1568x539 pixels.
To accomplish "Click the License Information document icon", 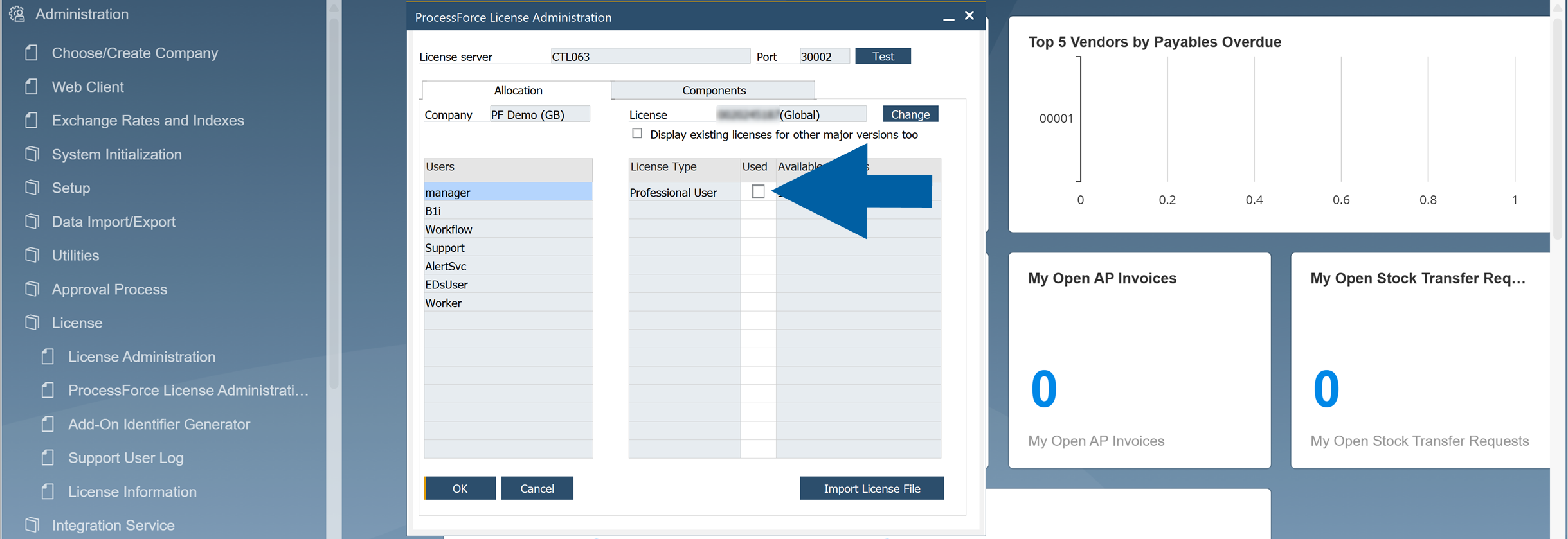I will [x=48, y=491].
